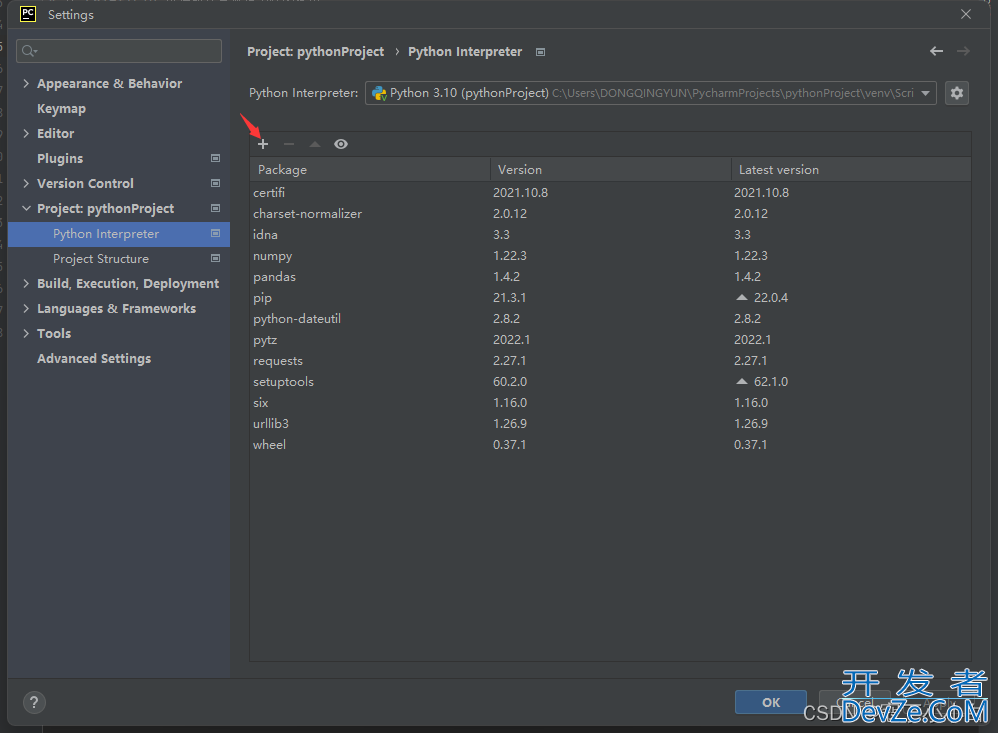The height and width of the screenshot is (733, 998).
Task: Select the pytz package row
Action: pos(610,340)
